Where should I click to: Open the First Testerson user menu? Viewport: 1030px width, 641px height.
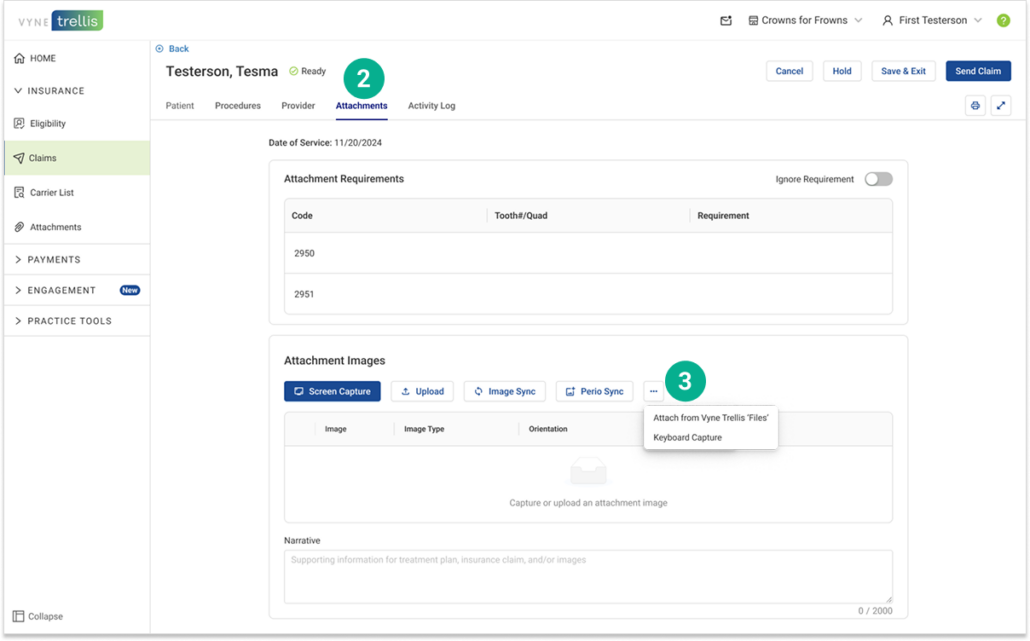point(931,20)
